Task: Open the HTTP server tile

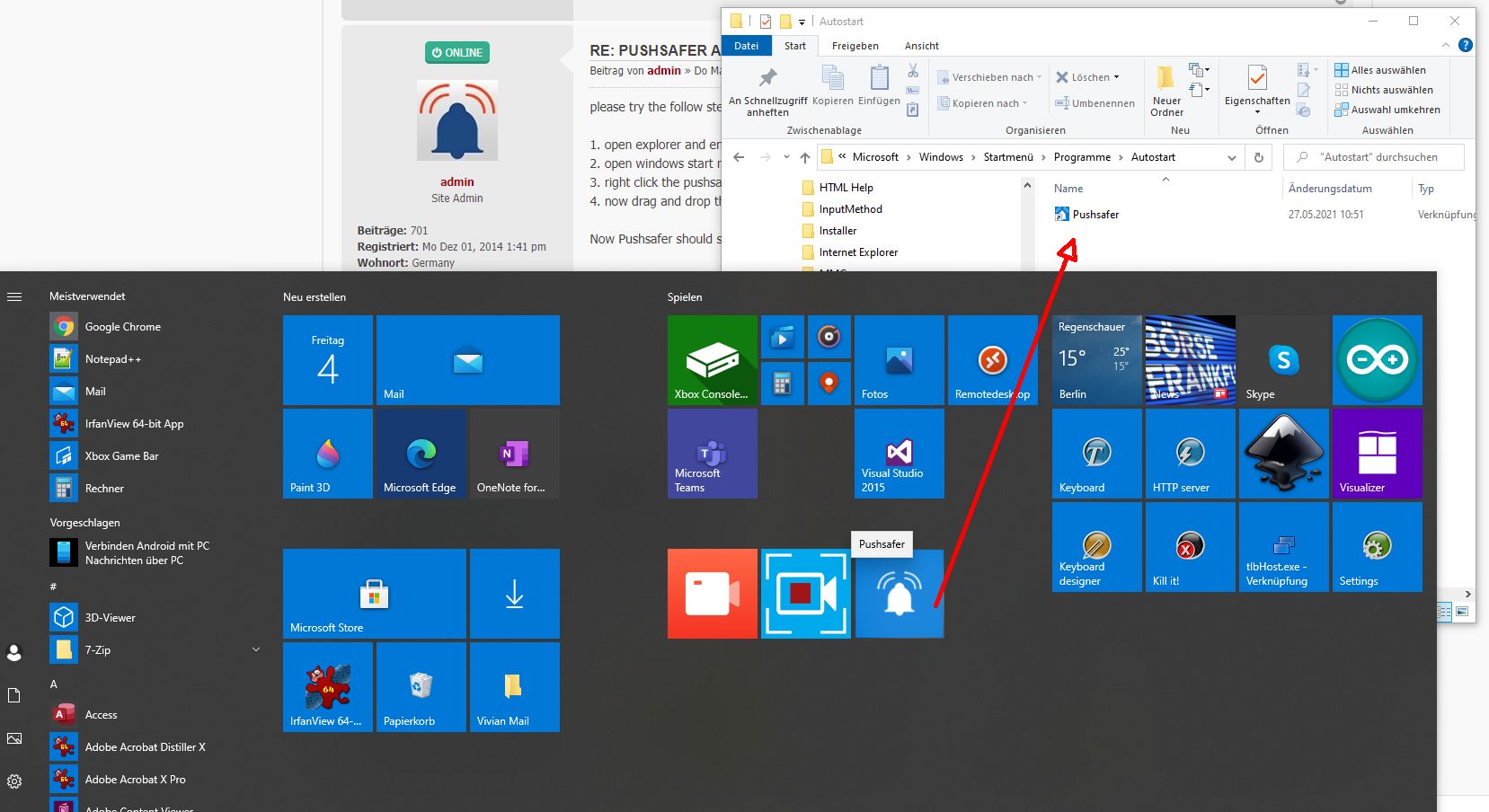Action: click(x=1191, y=454)
